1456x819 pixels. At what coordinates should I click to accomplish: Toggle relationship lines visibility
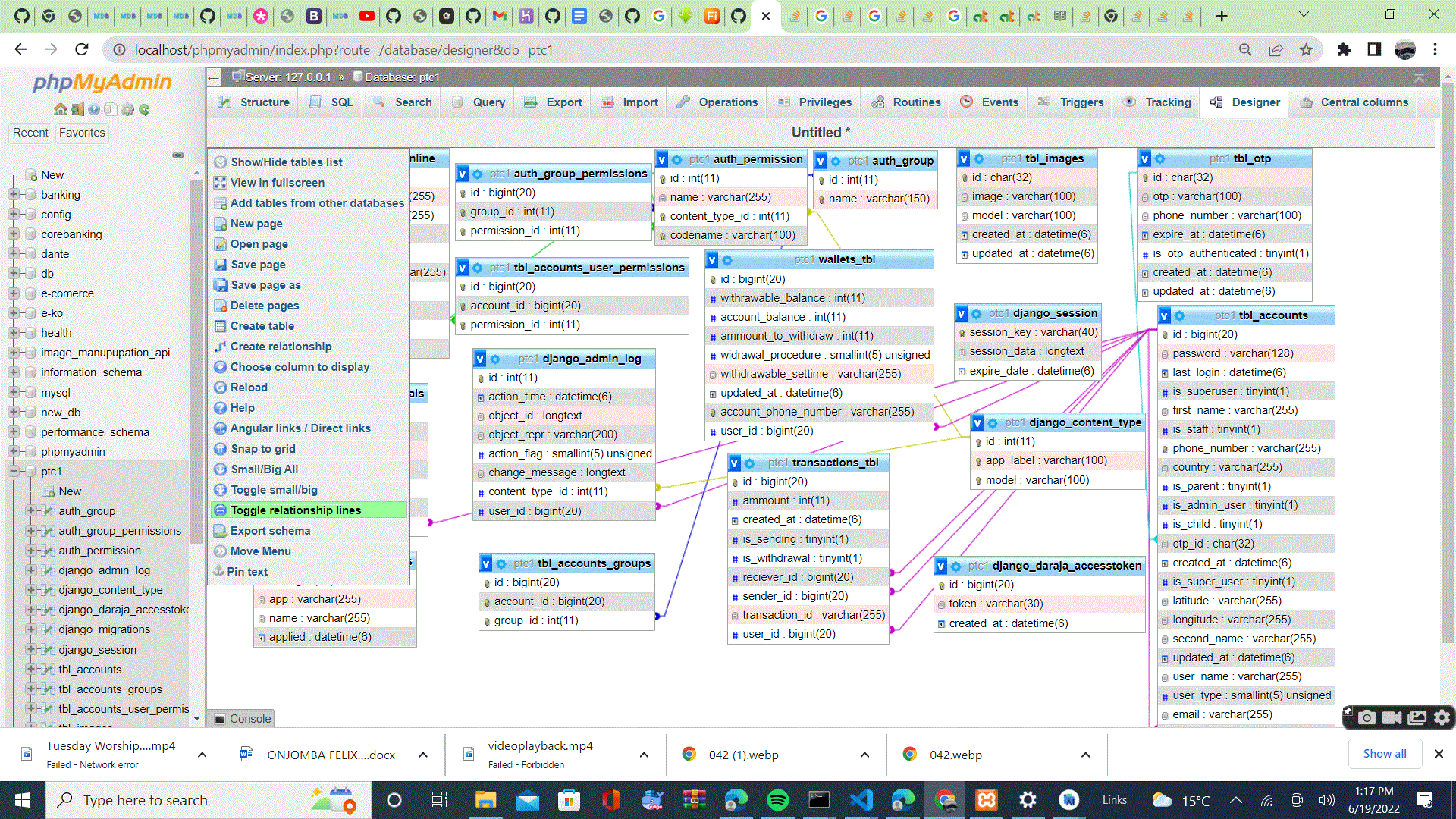click(296, 510)
